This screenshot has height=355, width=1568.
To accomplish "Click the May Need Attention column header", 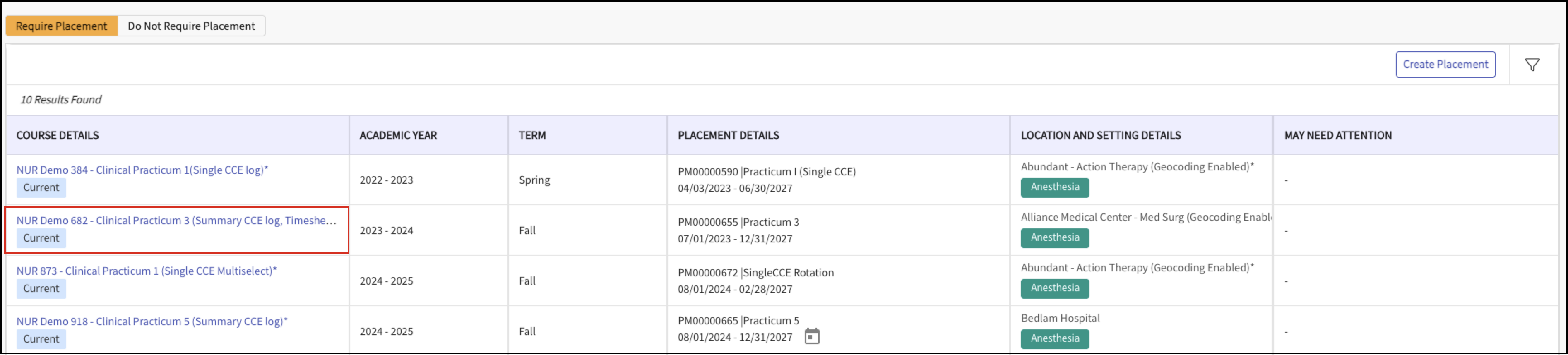I will (x=1337, y=136).
